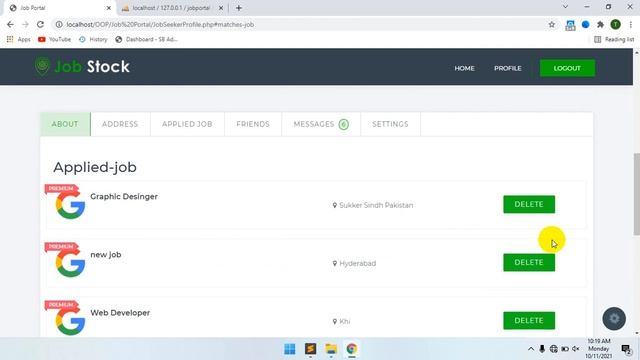Reload the current page
The image size is (640, 360).
pyautogui.click(x=40, y=24)
